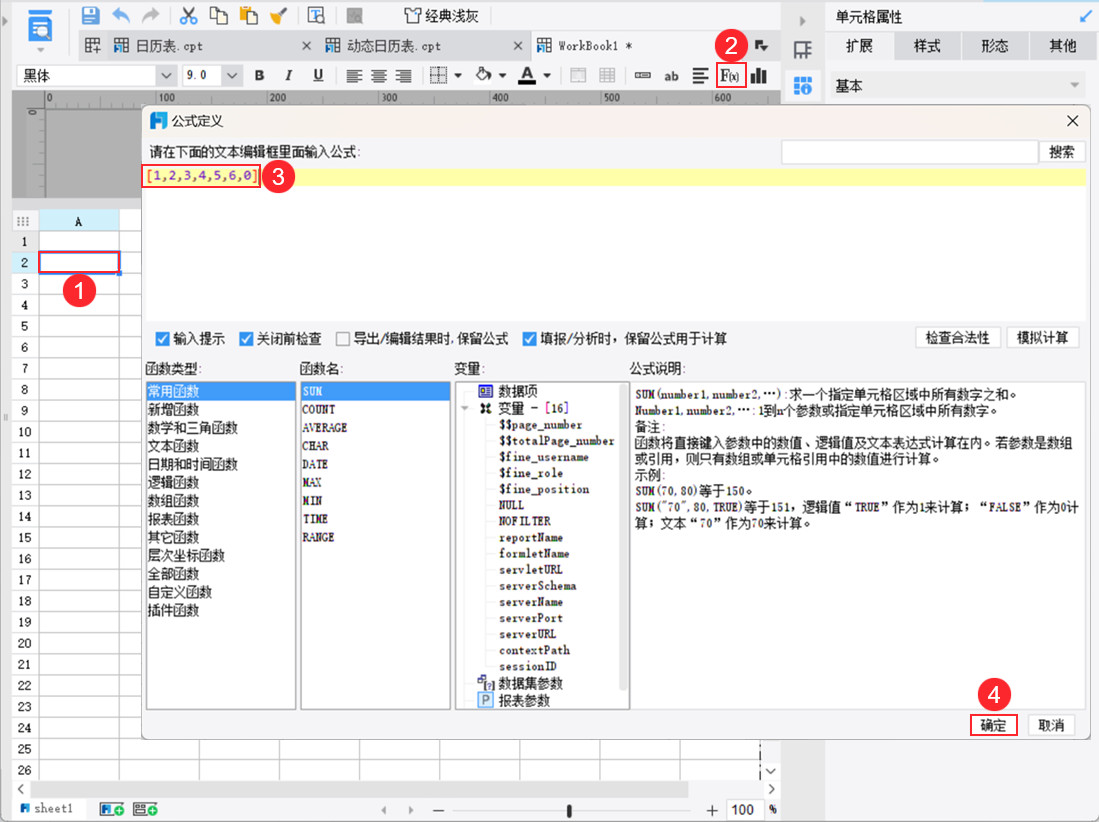Uncheck the 输入提示 checkbox
The width and height of the screenshot is (1099, 822).
click(163, 339)
